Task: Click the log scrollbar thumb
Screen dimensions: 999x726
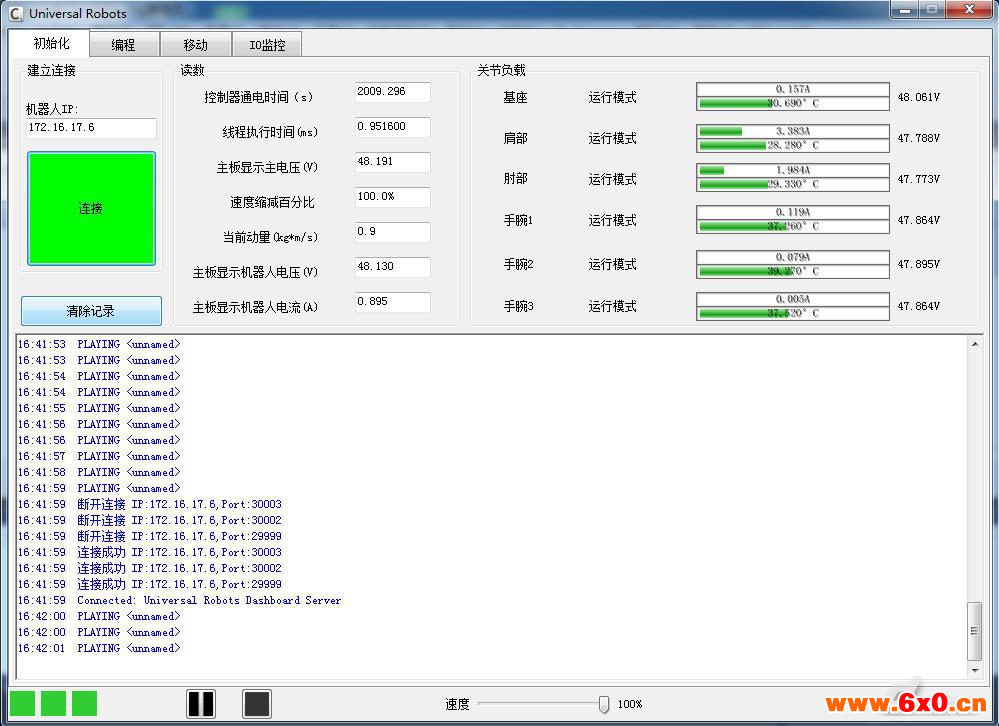Action: [x=975, y=631]
